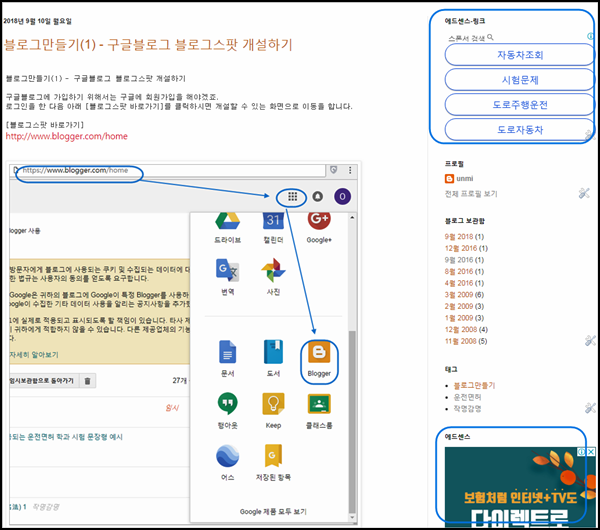Open archive 4월 2016

point(459,283)
